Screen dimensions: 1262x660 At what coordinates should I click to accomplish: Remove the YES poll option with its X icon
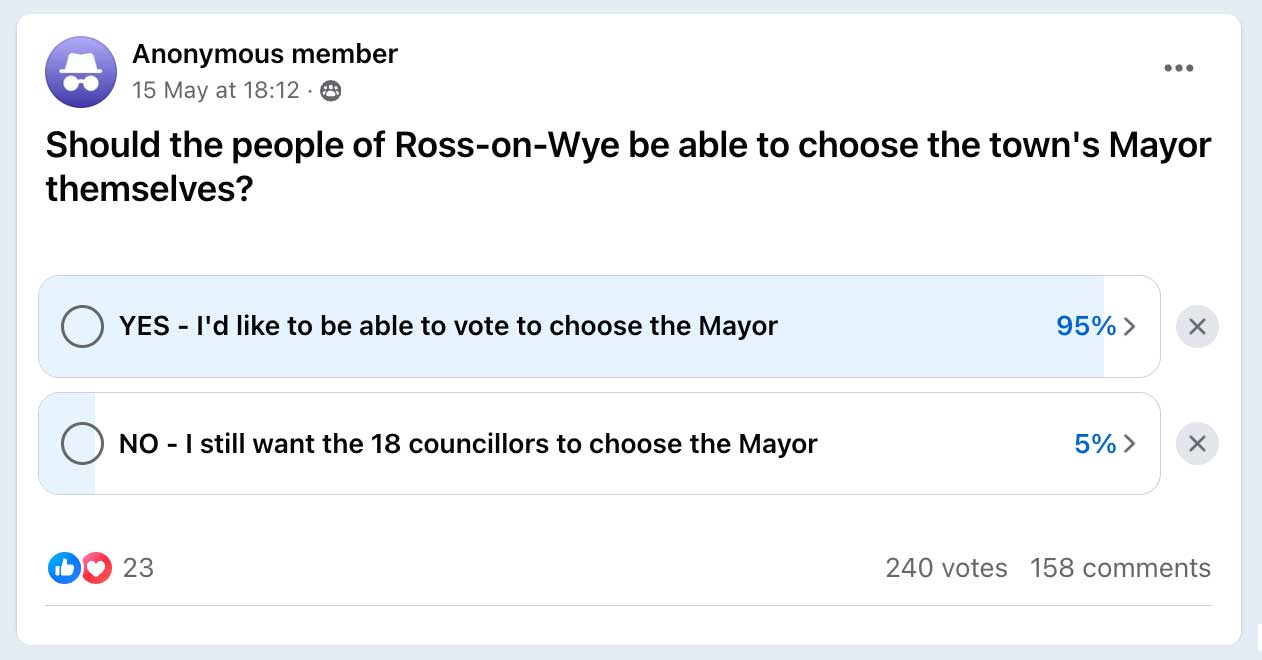pos(1197,326)
